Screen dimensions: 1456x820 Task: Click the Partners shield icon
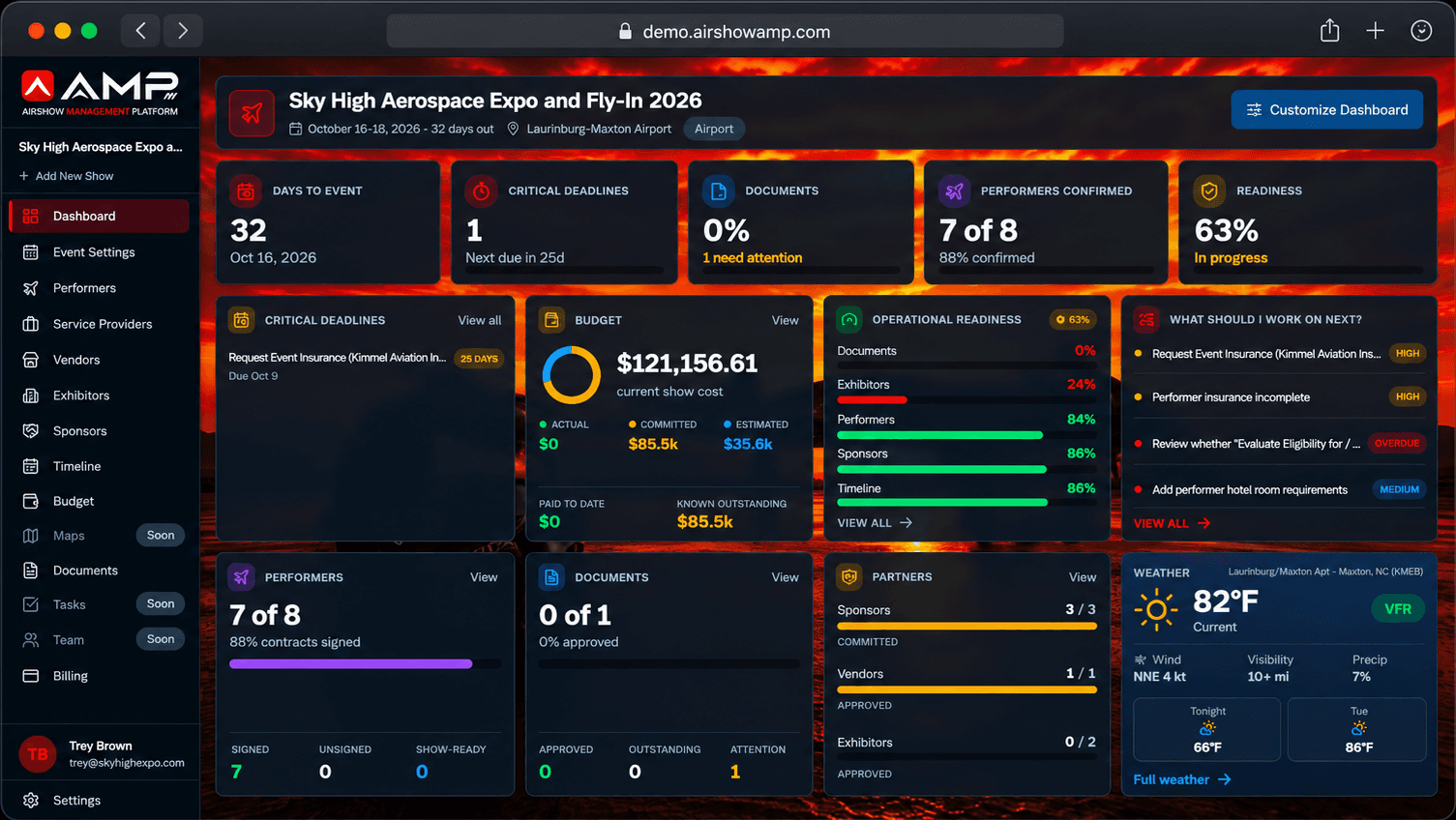click(x=849, y=576)
